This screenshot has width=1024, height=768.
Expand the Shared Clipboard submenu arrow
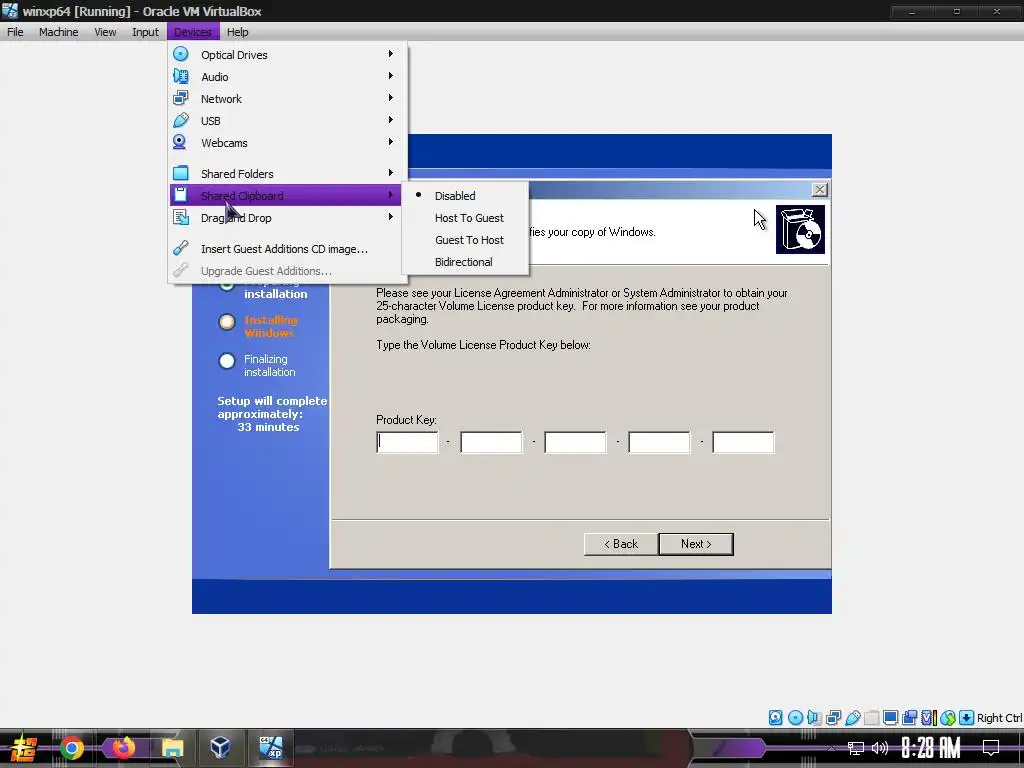point(391,195)
